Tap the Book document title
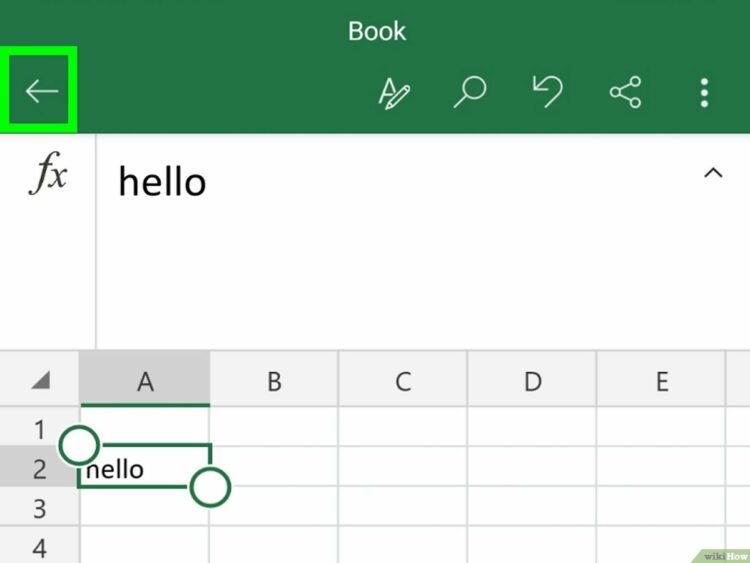Image resolution: width=750 pixels, height=563 pixels. (374, 30)
